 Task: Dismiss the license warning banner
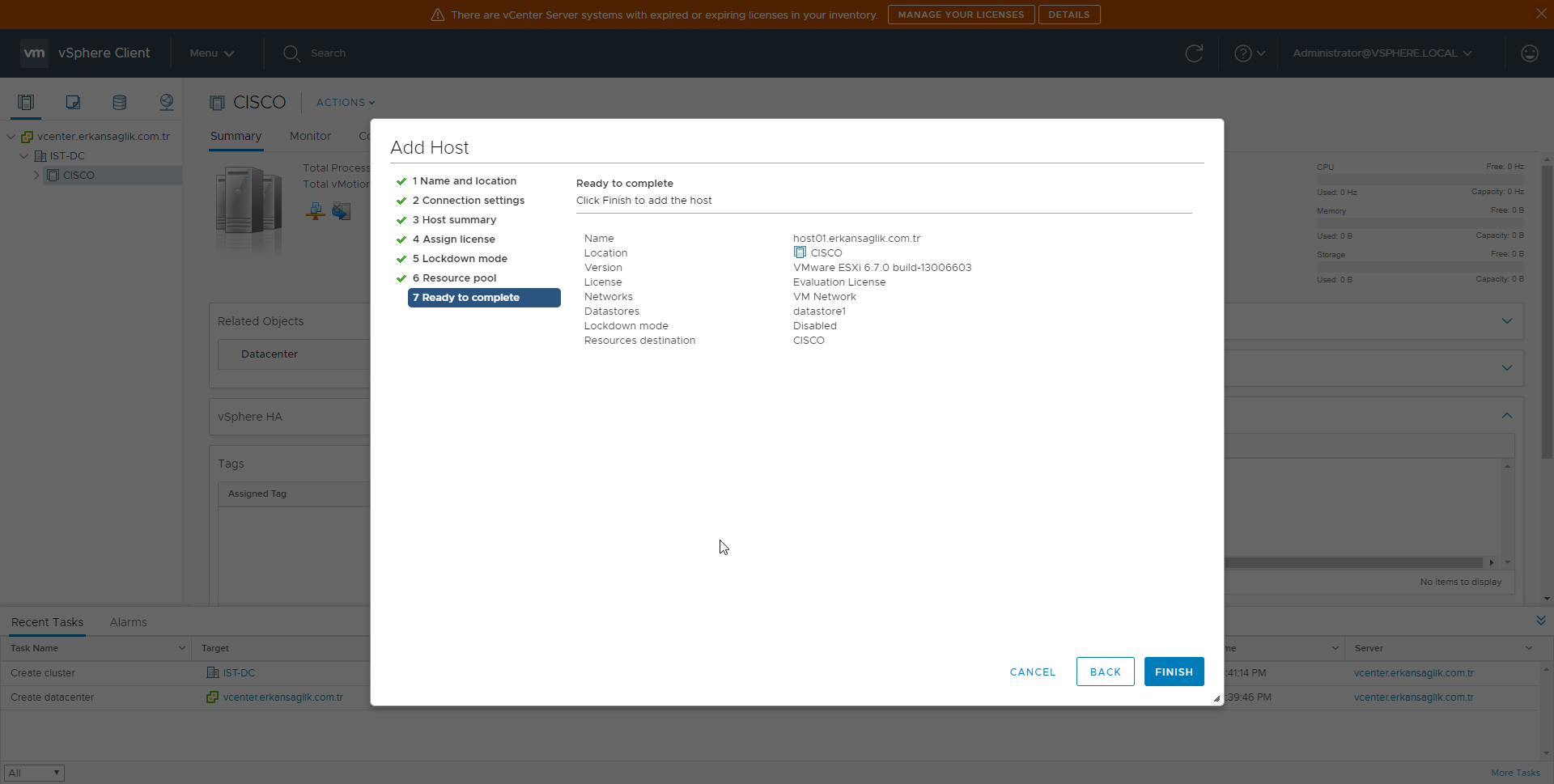click(x=1541, y=14)
